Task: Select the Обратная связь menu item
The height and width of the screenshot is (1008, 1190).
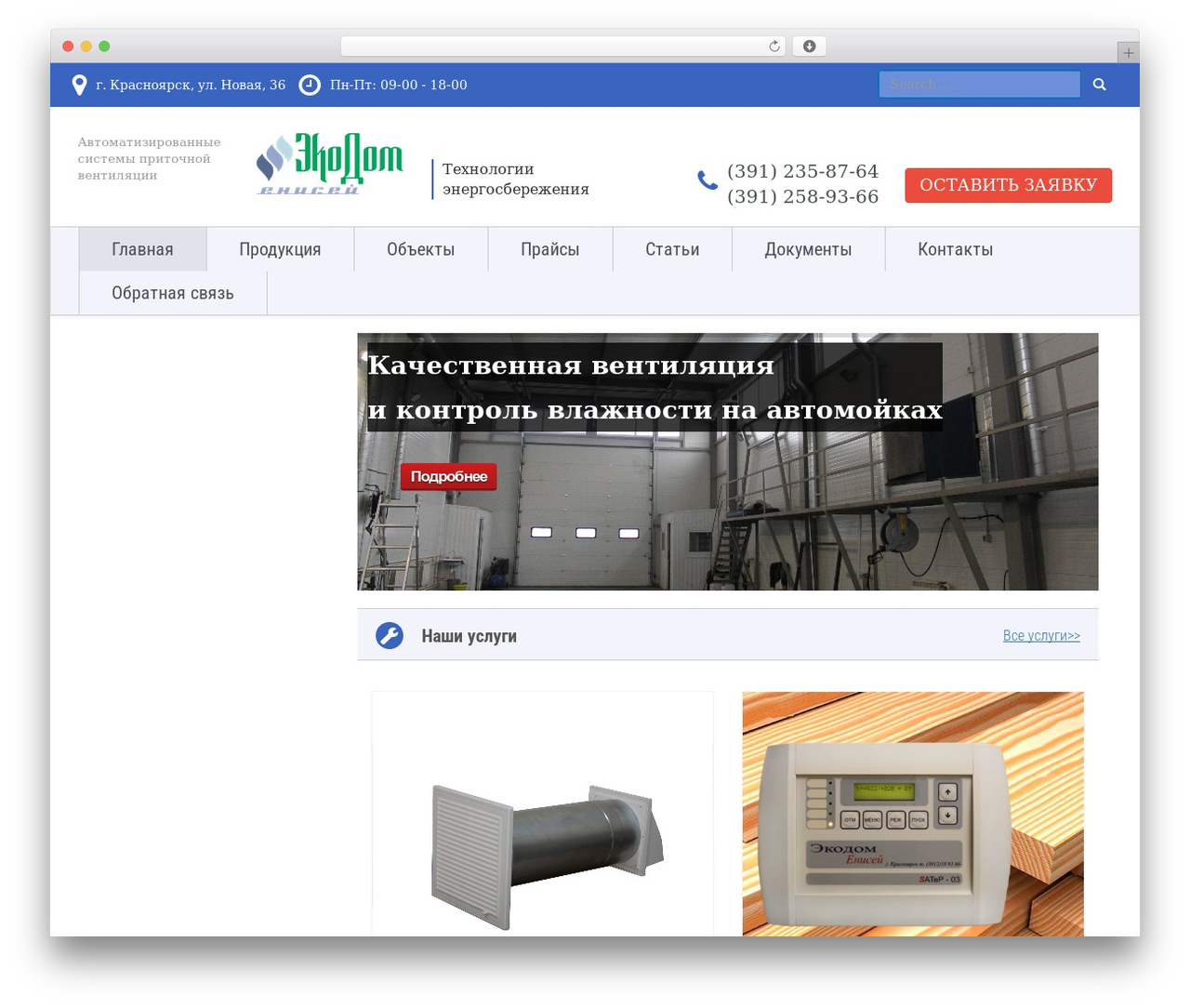Action: pos(173,293)
